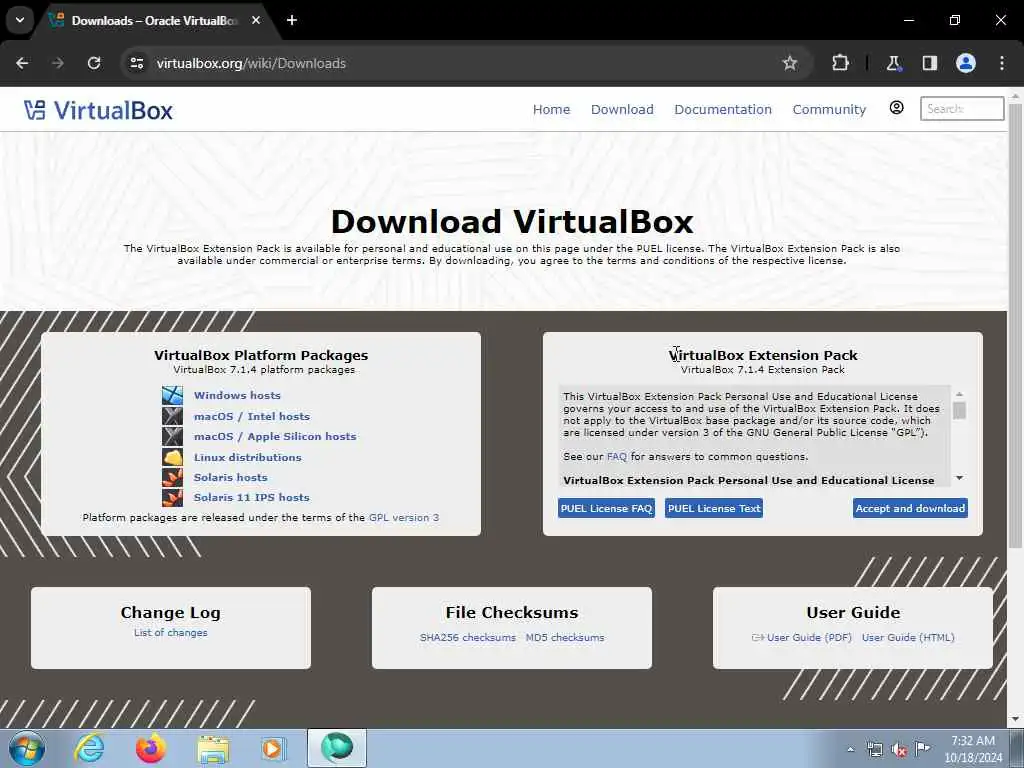Launch Firefox from the taskbar
This screenshot has height=768, width=1024.
tap(151, 748)
